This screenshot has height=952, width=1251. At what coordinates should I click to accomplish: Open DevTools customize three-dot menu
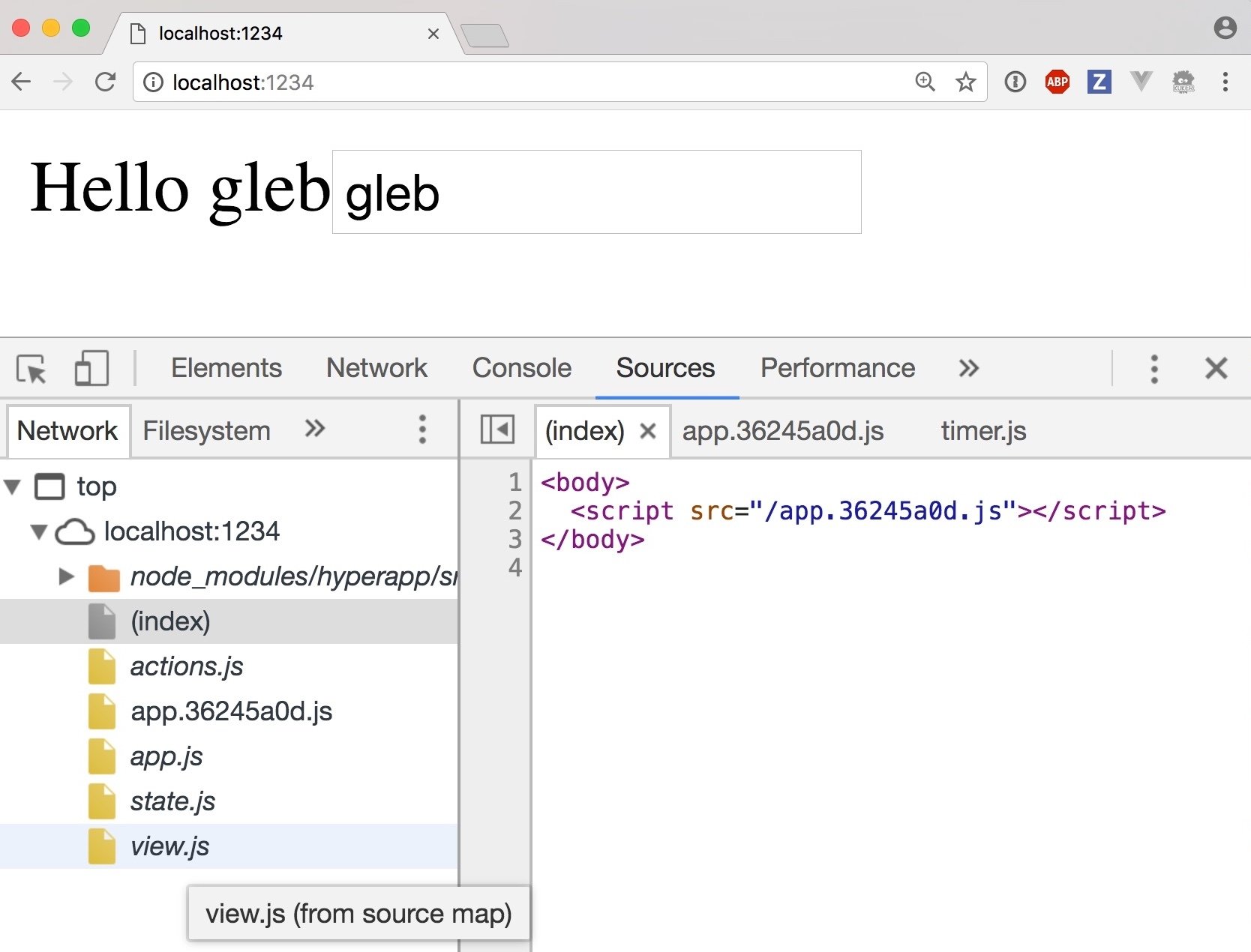click(x=1154, y=369)
